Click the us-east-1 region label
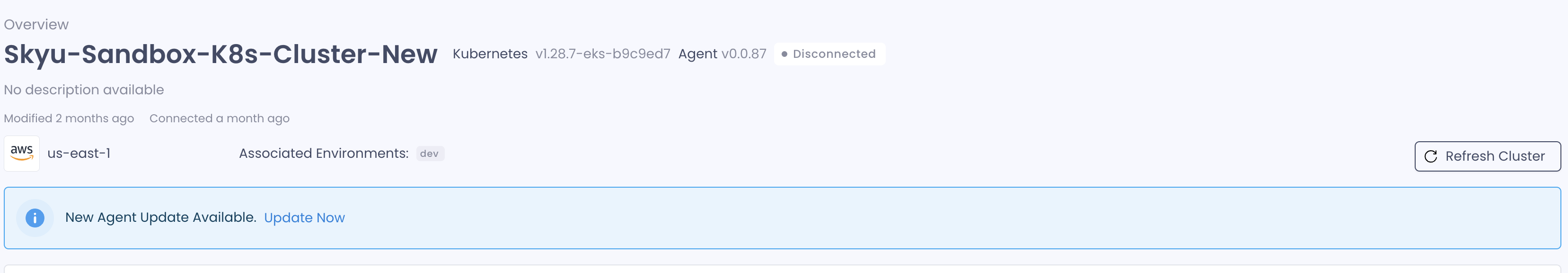 79,154
